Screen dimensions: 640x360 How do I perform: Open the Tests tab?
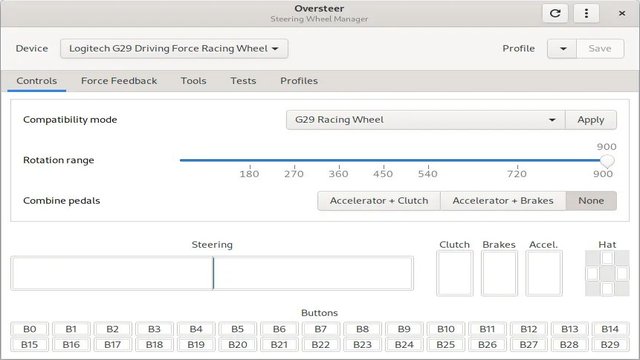(243, 81)
